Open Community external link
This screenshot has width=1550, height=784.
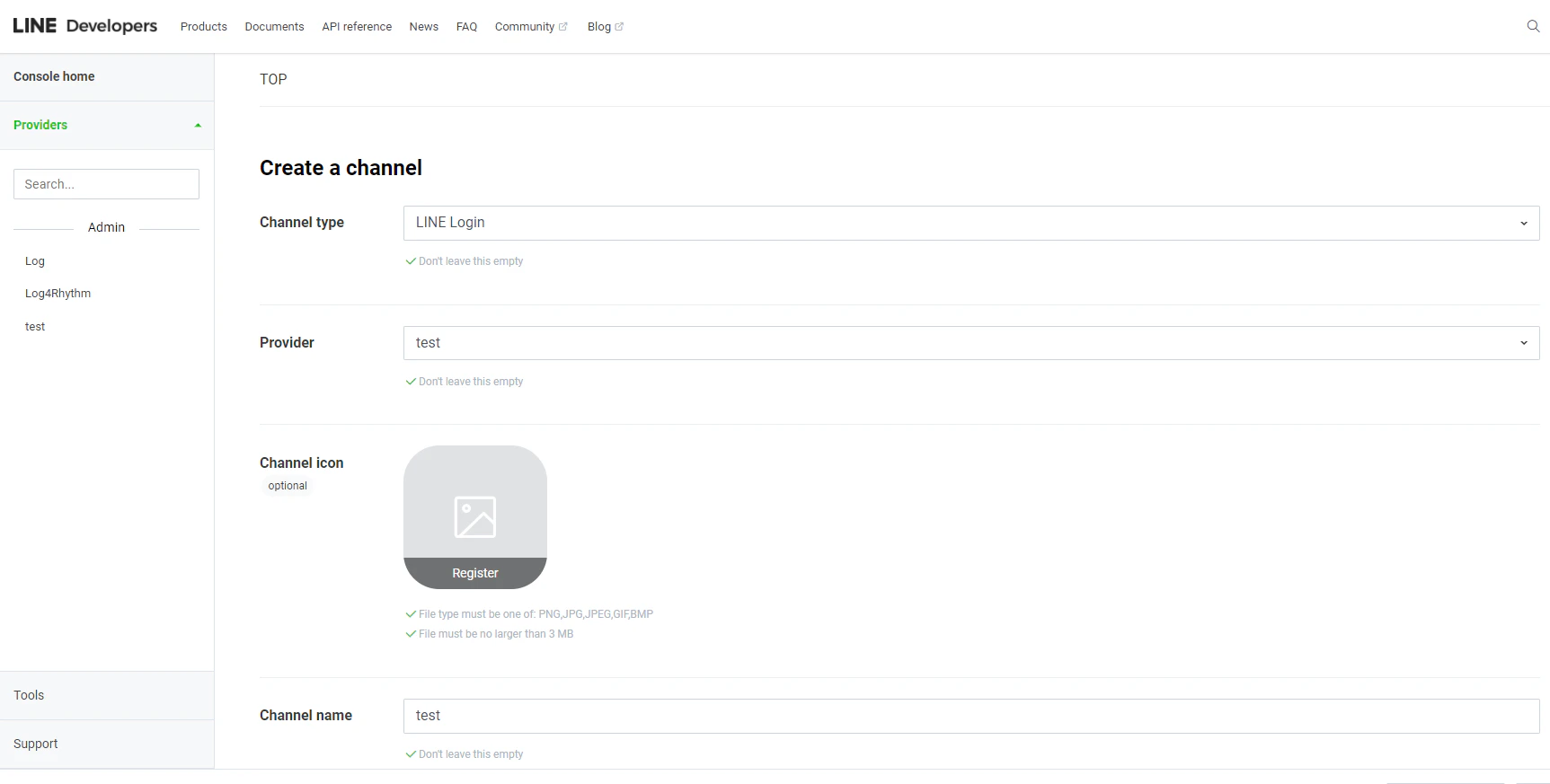tap(531, 27)
